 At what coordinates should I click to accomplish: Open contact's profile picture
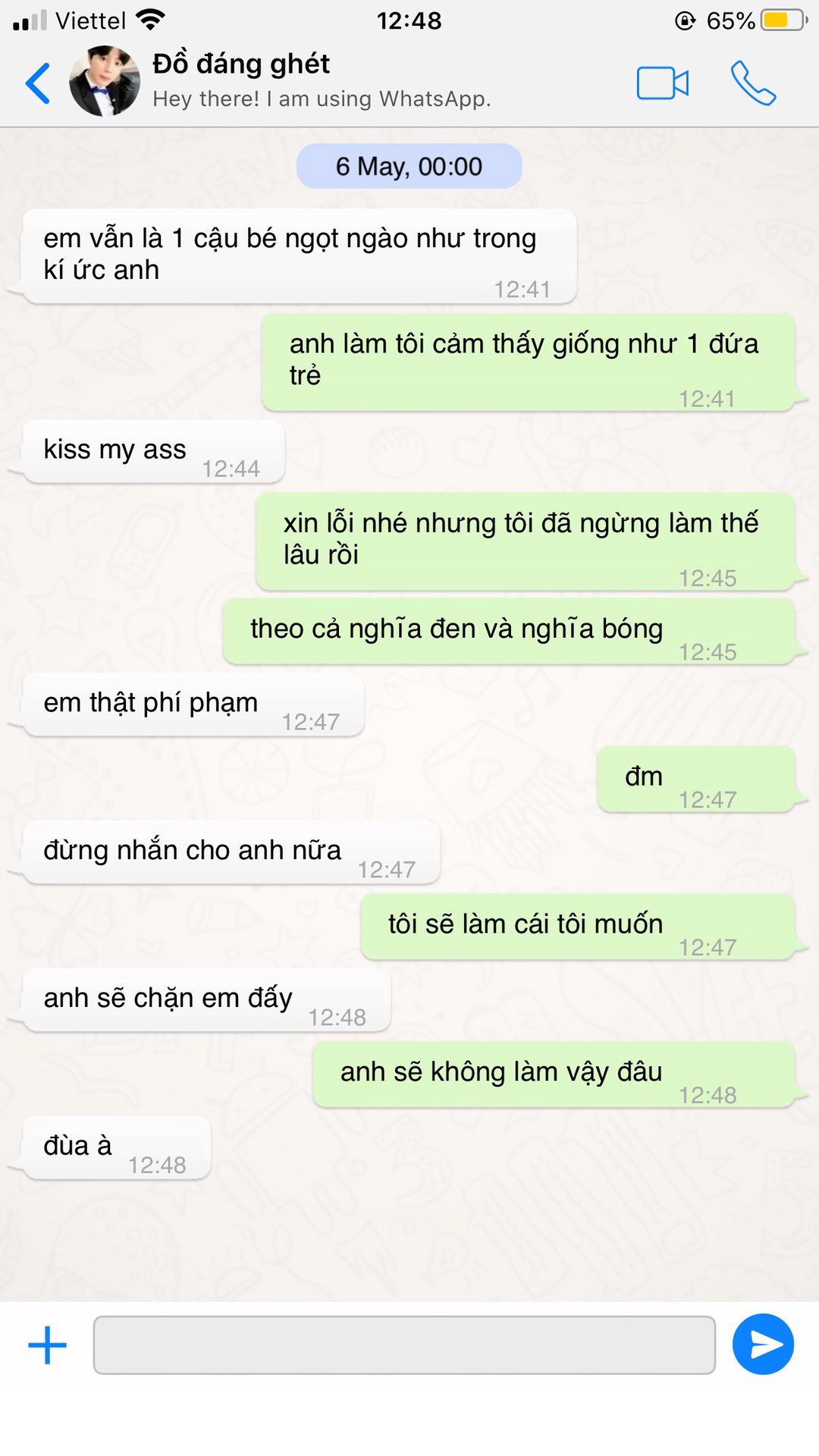tap(105, 81)
